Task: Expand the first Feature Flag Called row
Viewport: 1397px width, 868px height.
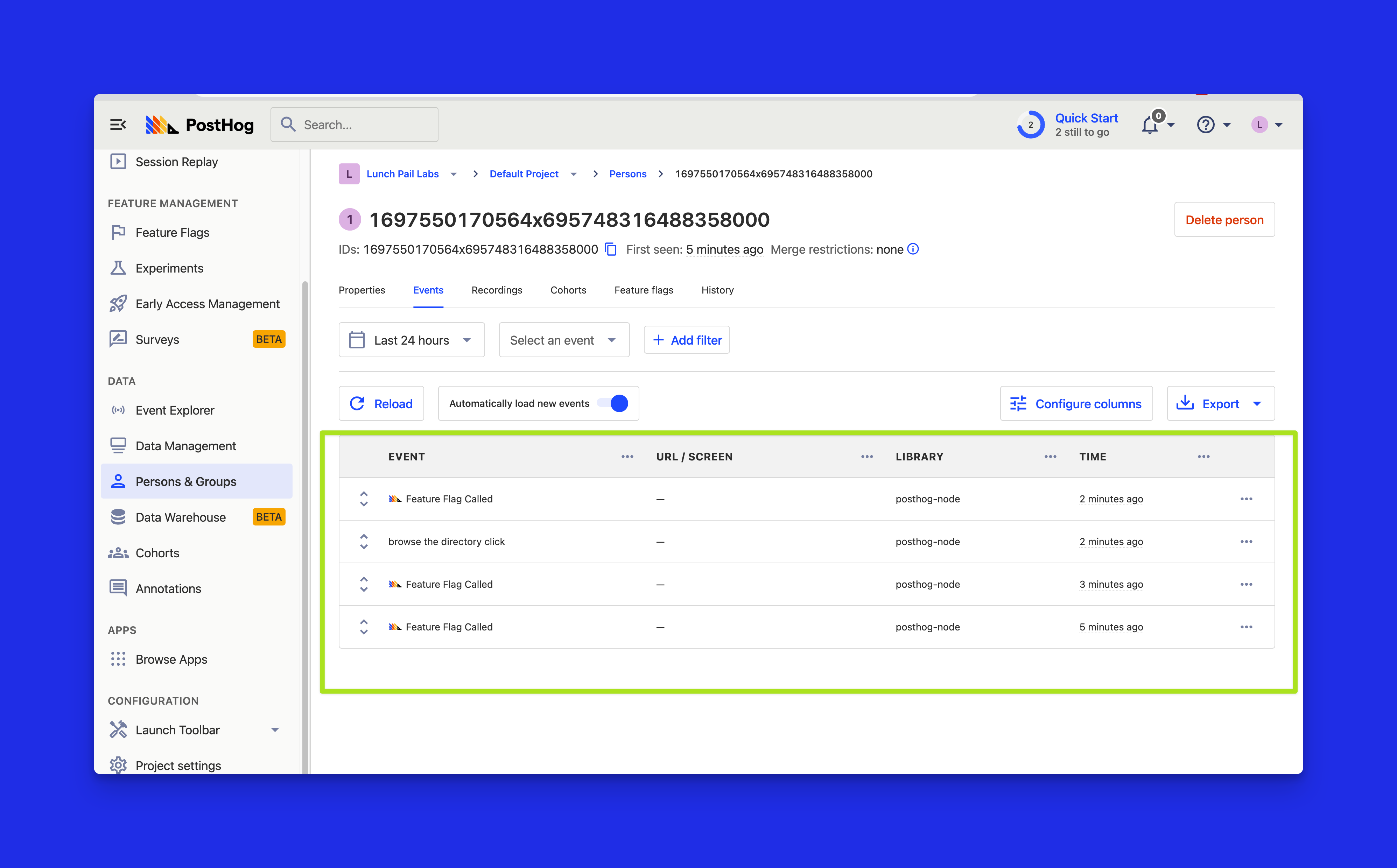Action: (364, 499)
